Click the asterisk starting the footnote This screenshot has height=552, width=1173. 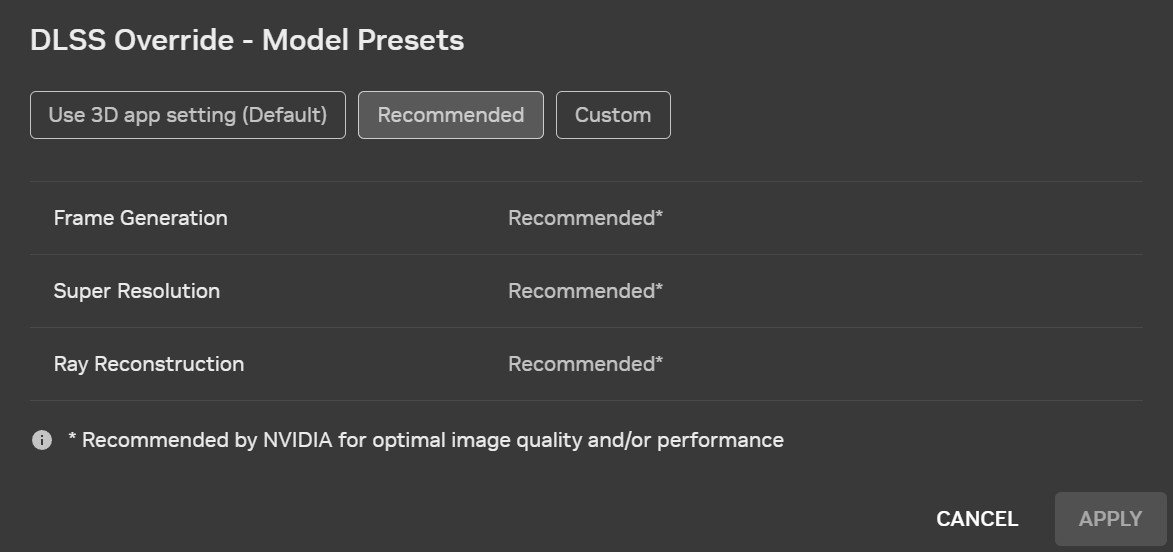click(72, 438)
